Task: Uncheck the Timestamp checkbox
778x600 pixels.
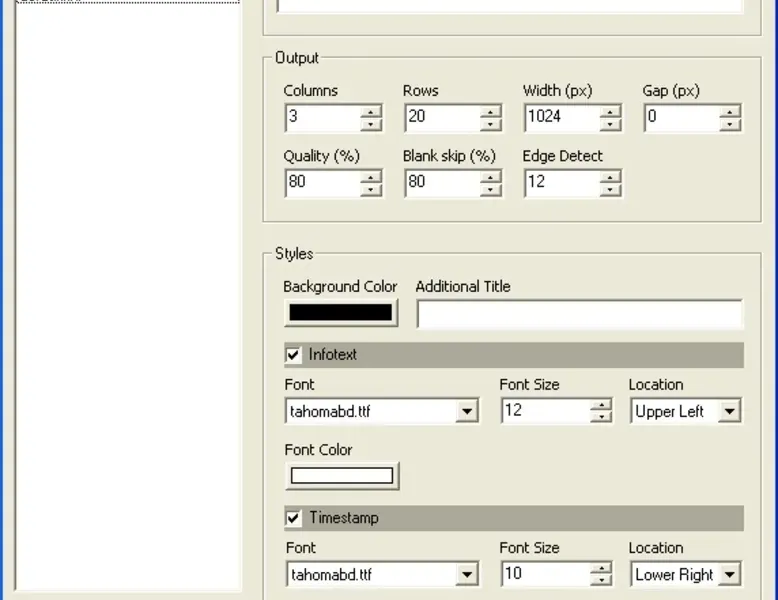Action: [x=294, y=518]
